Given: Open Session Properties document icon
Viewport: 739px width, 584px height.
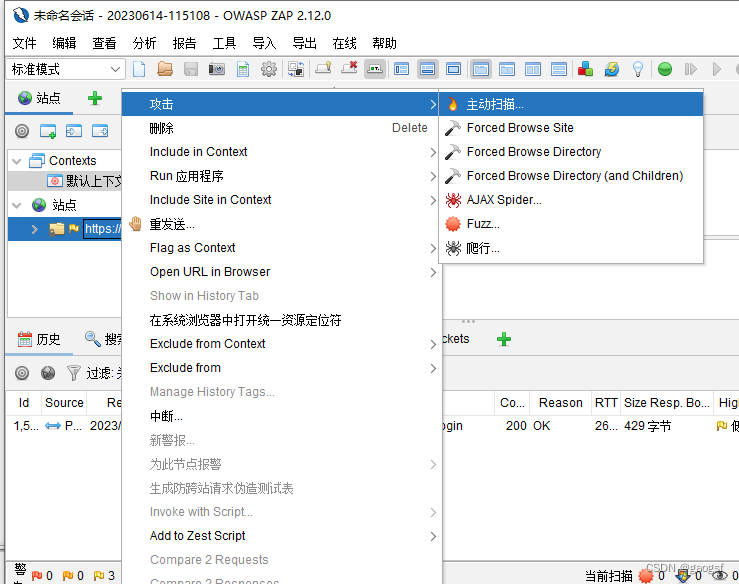Looking at the screenshot, I should coord(243,69).
